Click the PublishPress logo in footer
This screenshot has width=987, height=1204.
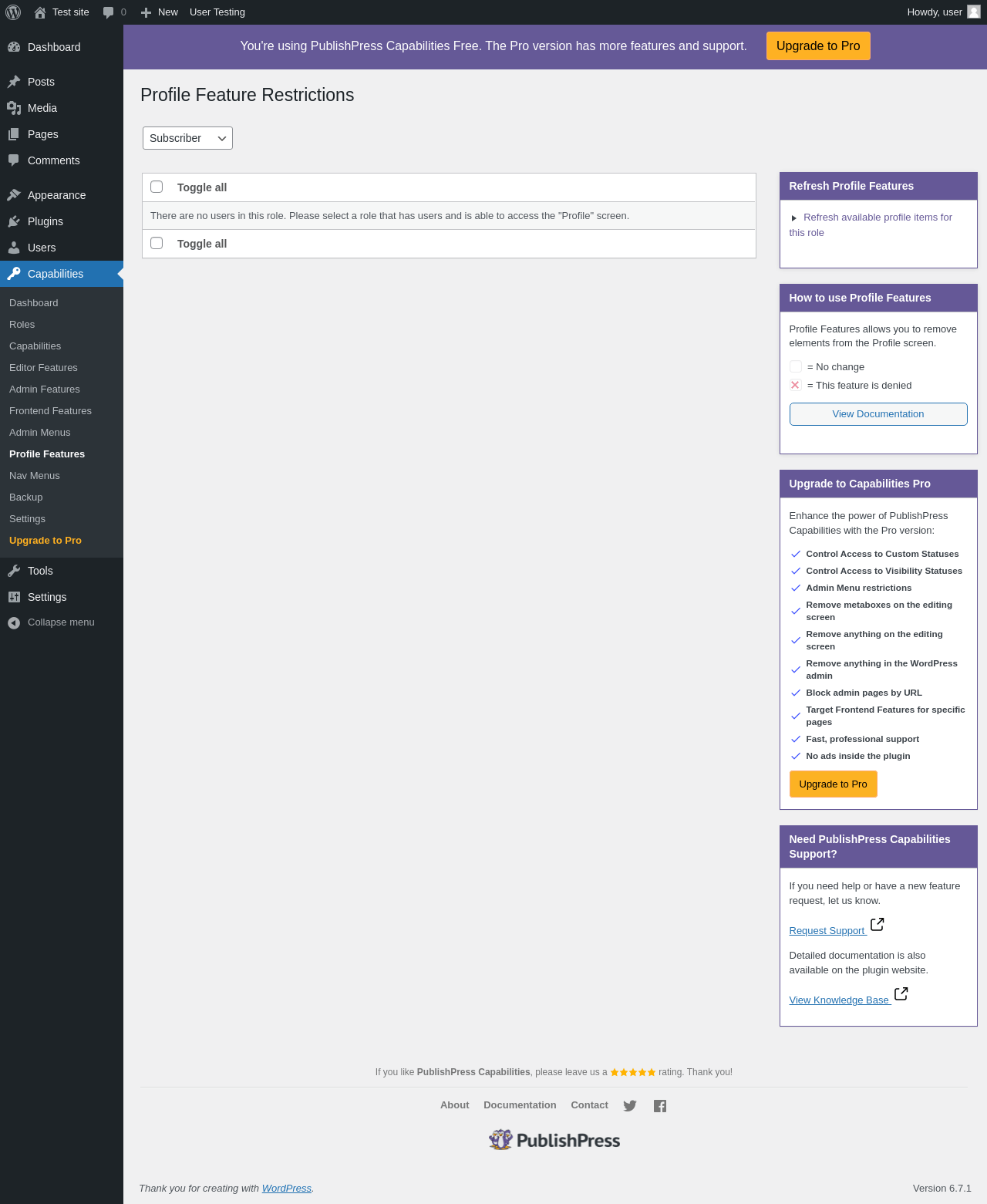point(554,1140)
